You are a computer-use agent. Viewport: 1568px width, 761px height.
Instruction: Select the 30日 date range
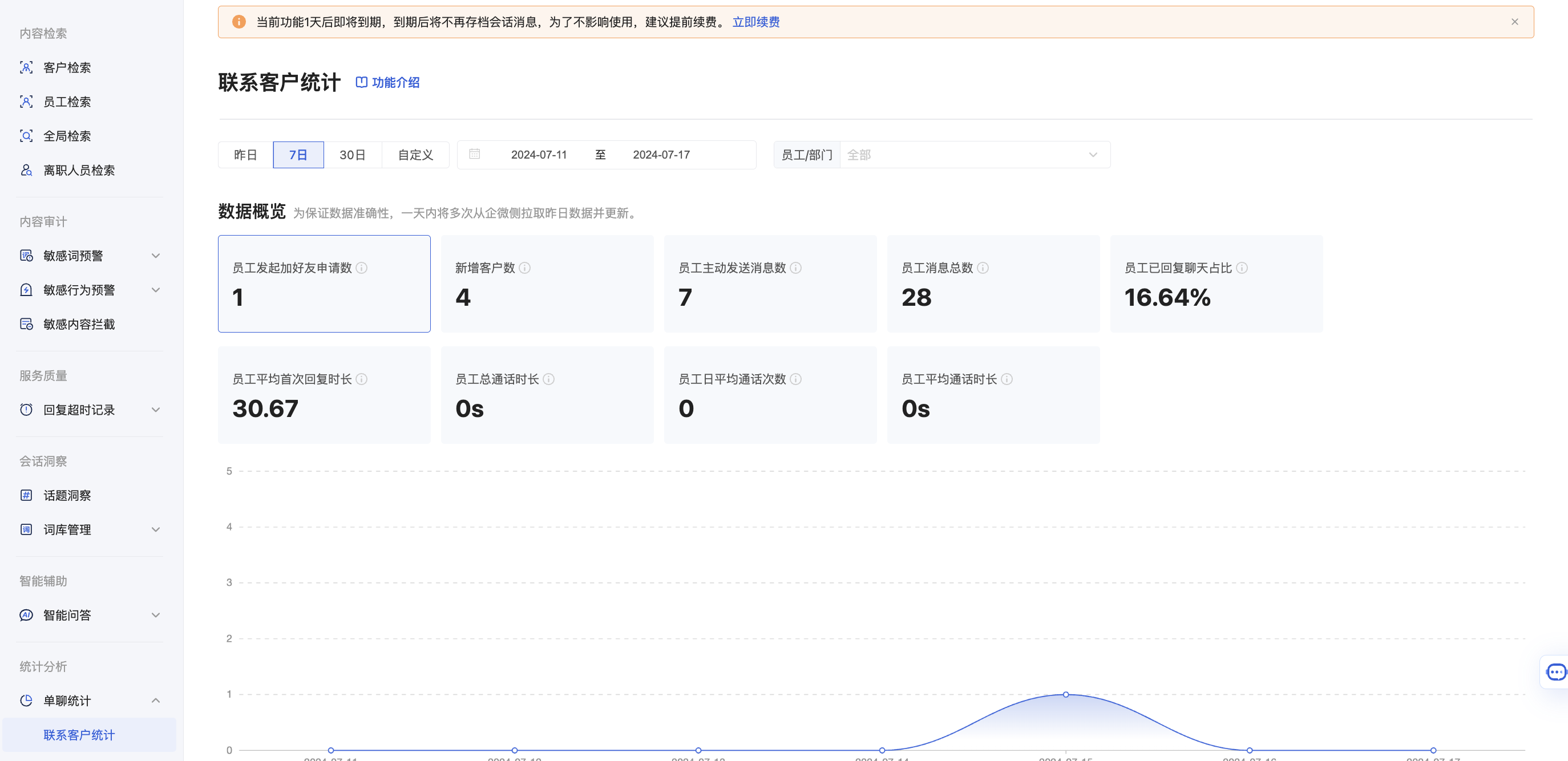[x=353, y=155]
